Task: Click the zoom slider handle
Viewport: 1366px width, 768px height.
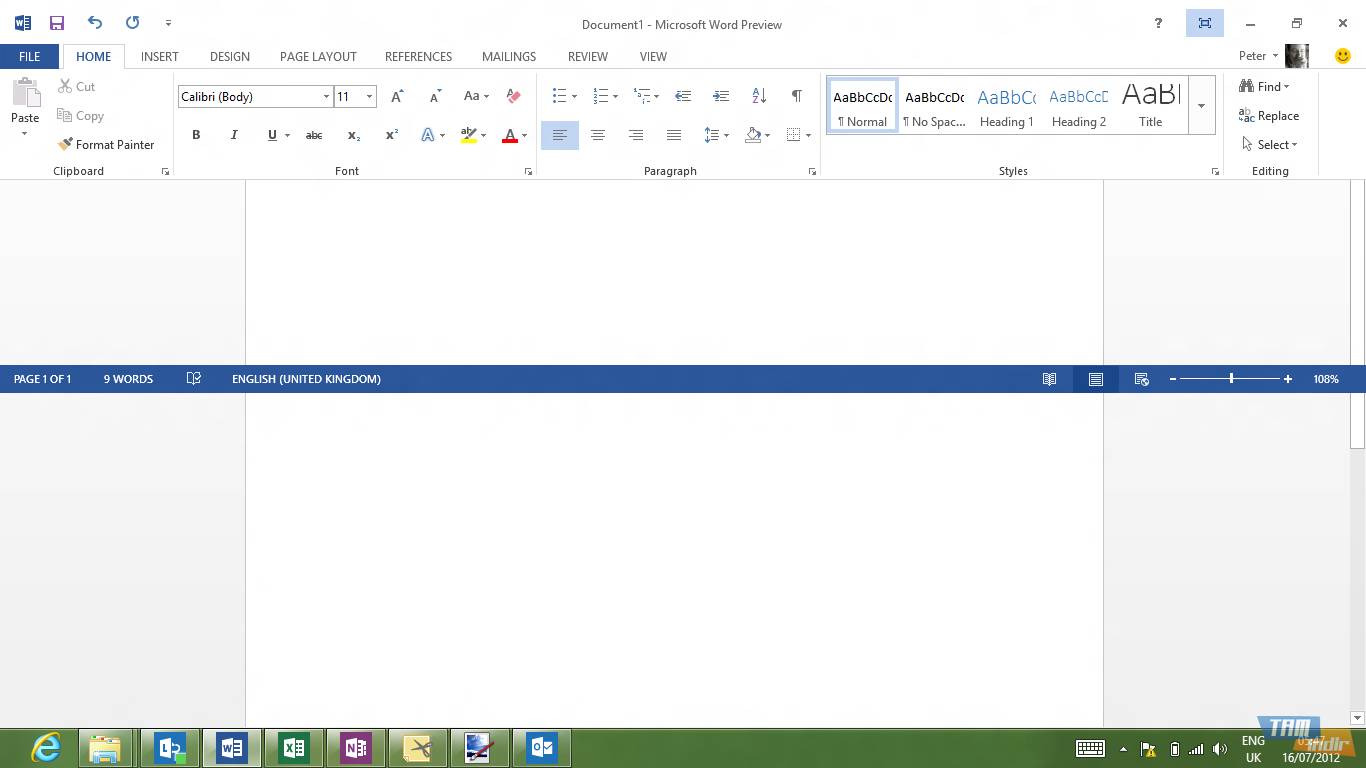Action: click(x=1231, y=379)
